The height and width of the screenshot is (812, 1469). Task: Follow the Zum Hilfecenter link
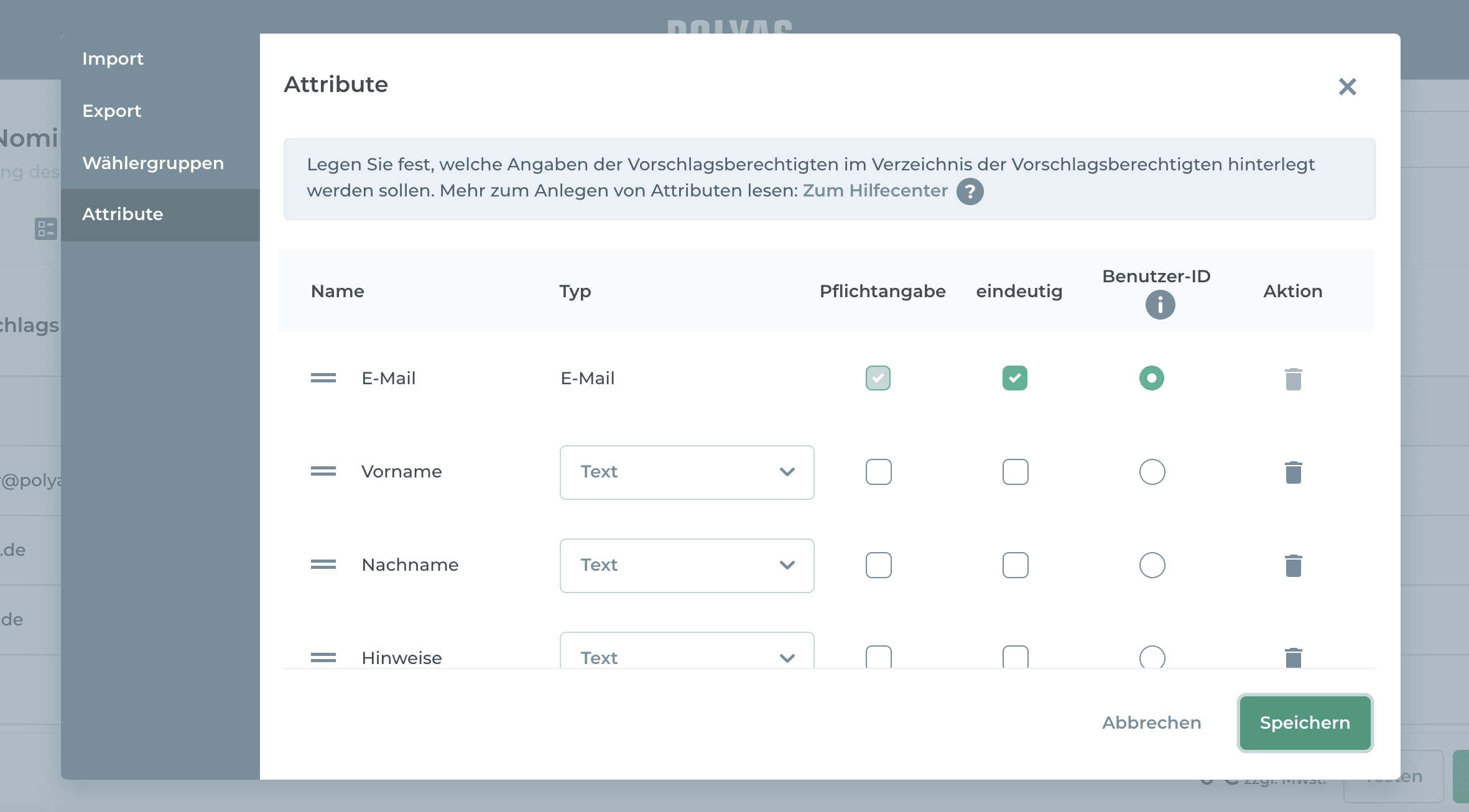pyautogui.click(x=875, y=190)
